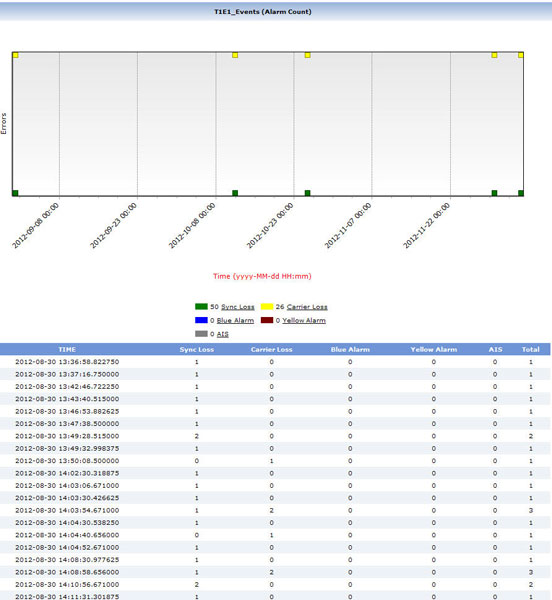Image resolution: width=552 pixels, height=600 pixels.
Task: Open the Sync Loss legend link
Action: point(238,307)
